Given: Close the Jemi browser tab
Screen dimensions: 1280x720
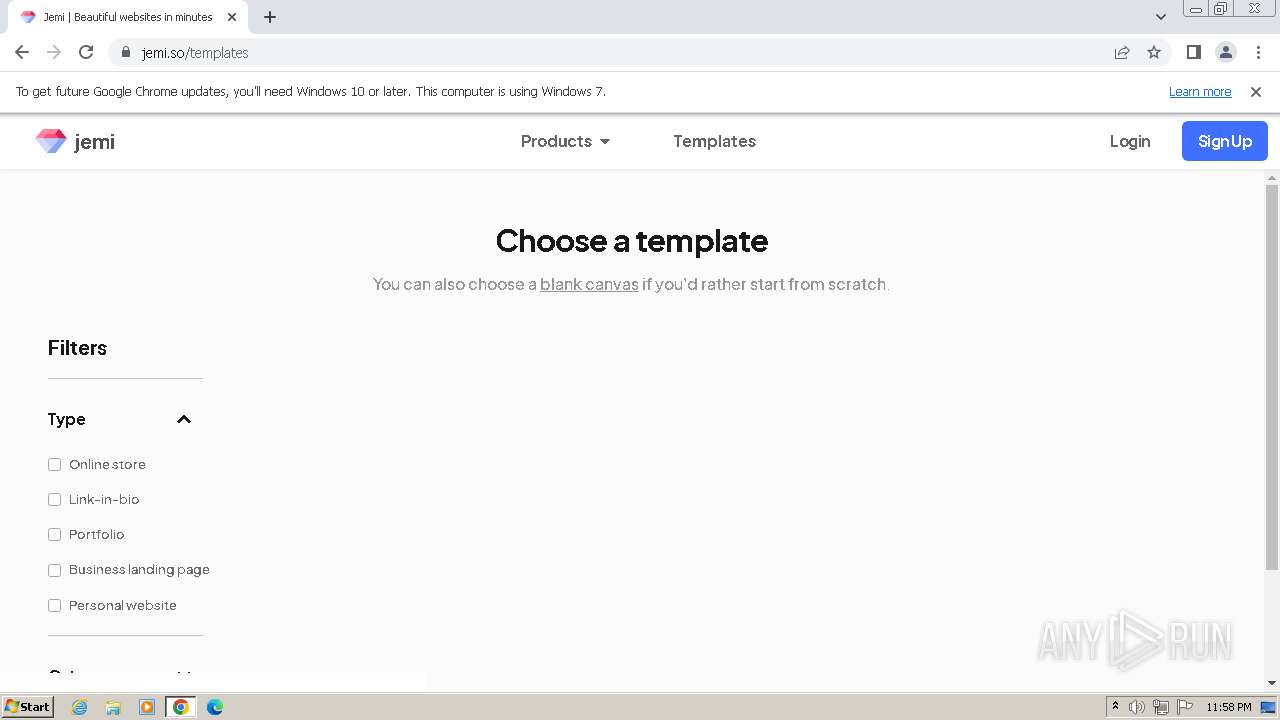Looking at the screenshot, I should 232,17.
